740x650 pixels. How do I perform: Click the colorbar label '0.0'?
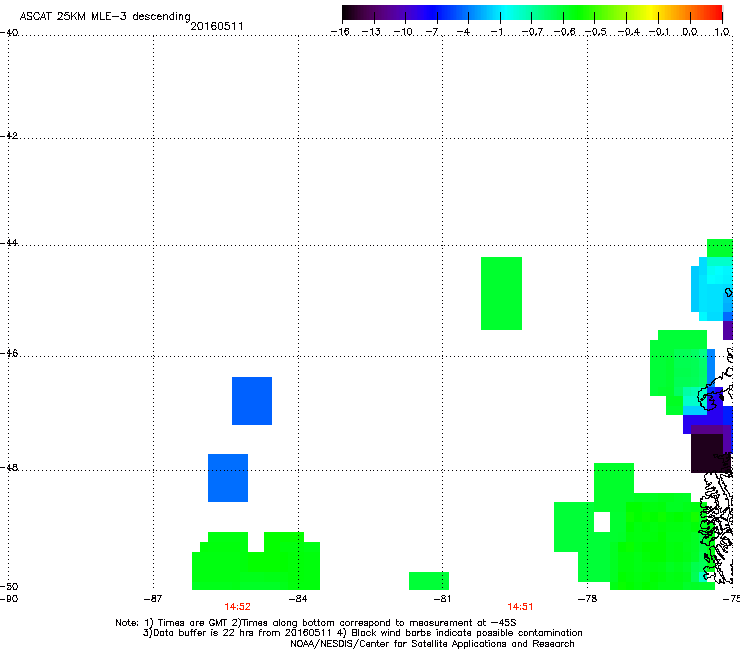(690, 32)
